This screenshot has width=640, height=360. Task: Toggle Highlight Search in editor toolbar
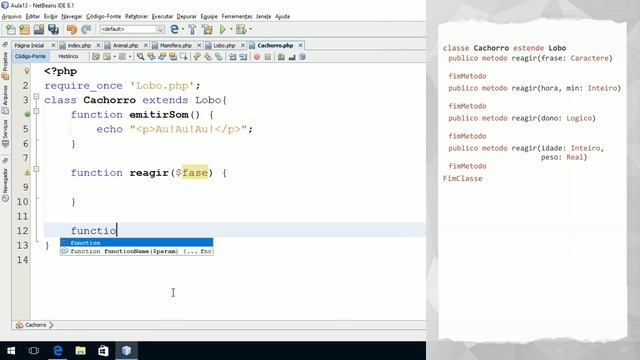[x=173, y=57]
